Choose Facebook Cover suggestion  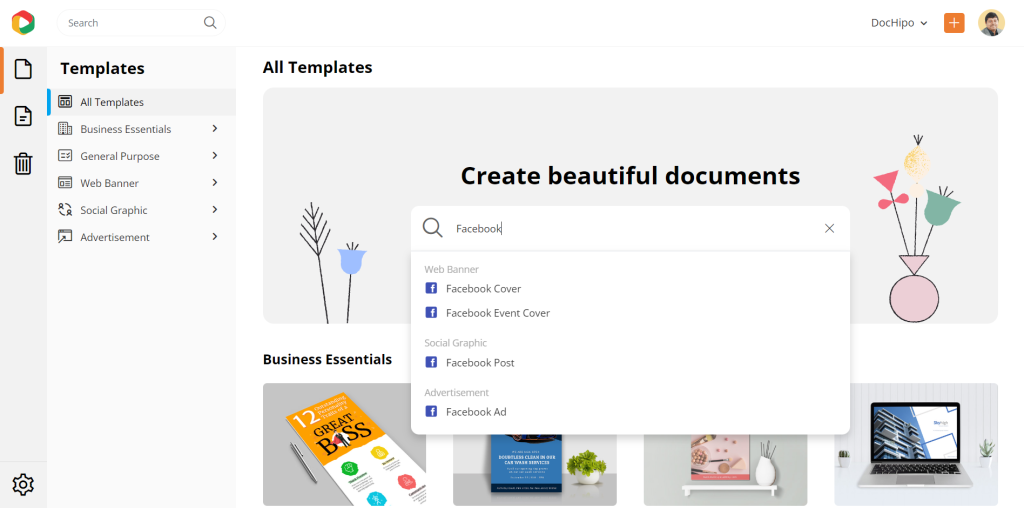[x=483, y=289]
